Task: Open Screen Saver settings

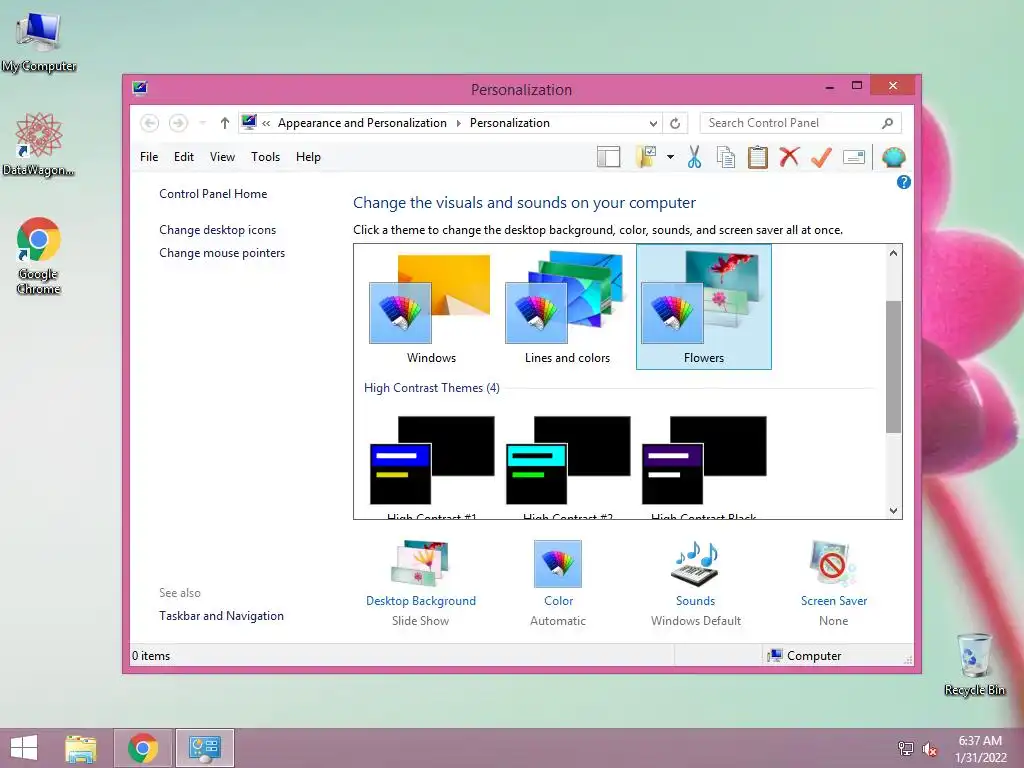Action: pos(834,583)
